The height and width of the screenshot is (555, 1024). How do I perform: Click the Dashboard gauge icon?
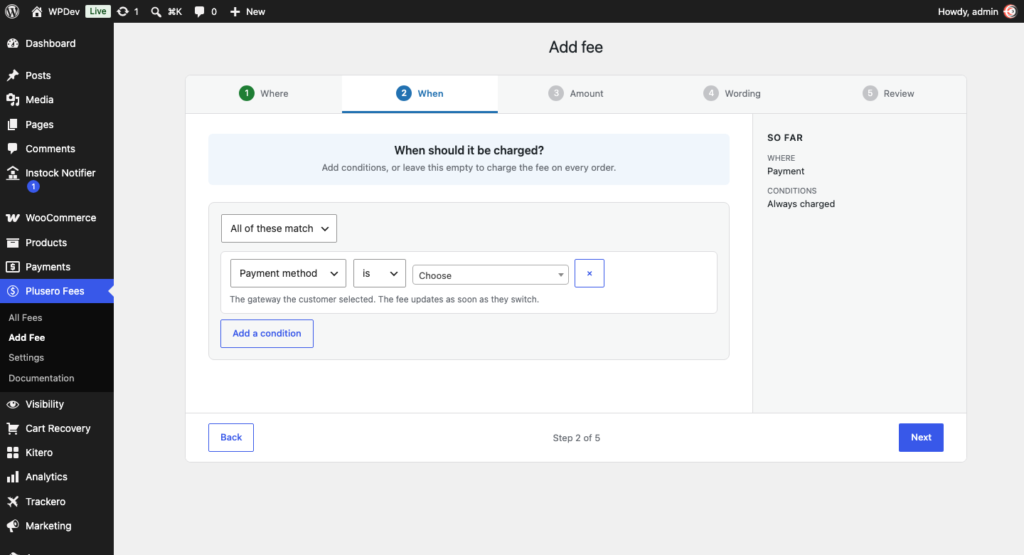pos(12,43)
